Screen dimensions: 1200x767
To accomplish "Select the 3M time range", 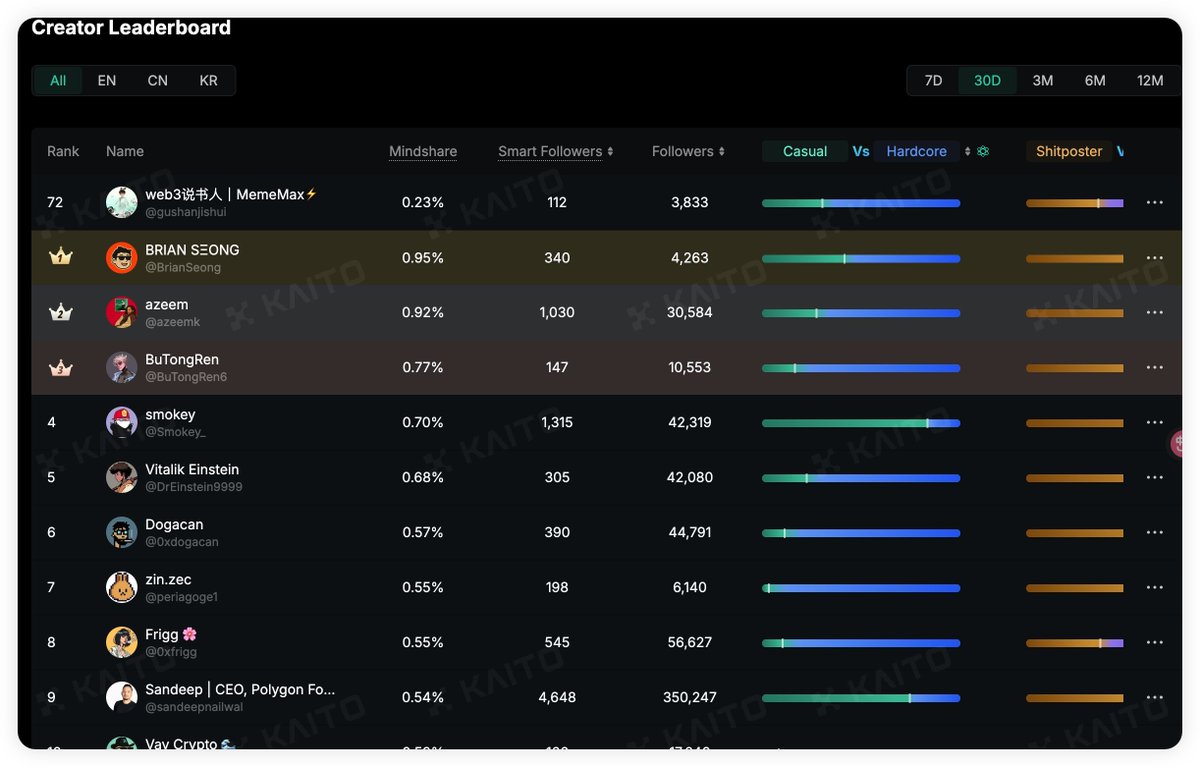I will click(x=1043, y=80).
